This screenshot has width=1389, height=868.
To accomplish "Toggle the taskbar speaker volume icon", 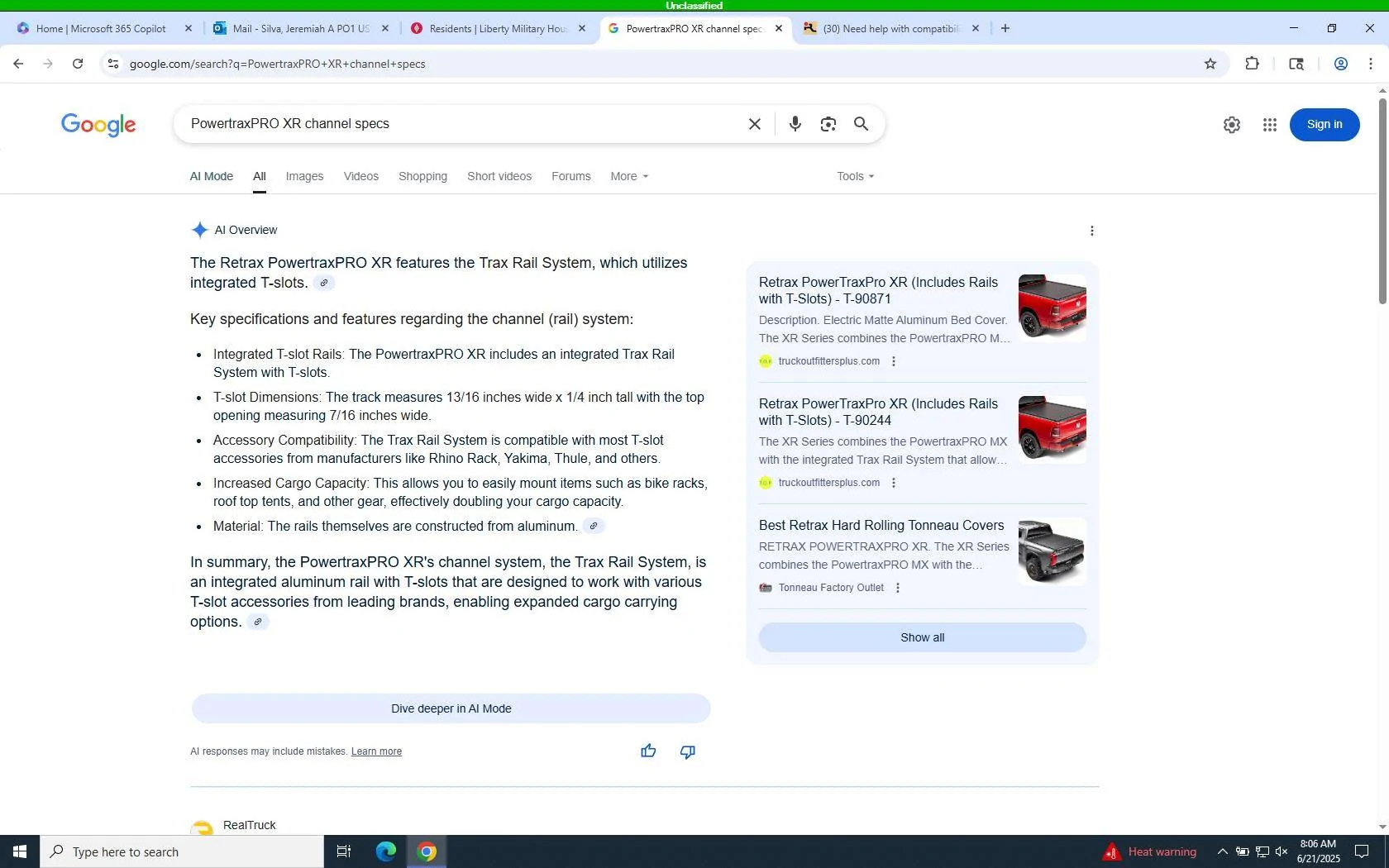I will (x=1281, y=851).
